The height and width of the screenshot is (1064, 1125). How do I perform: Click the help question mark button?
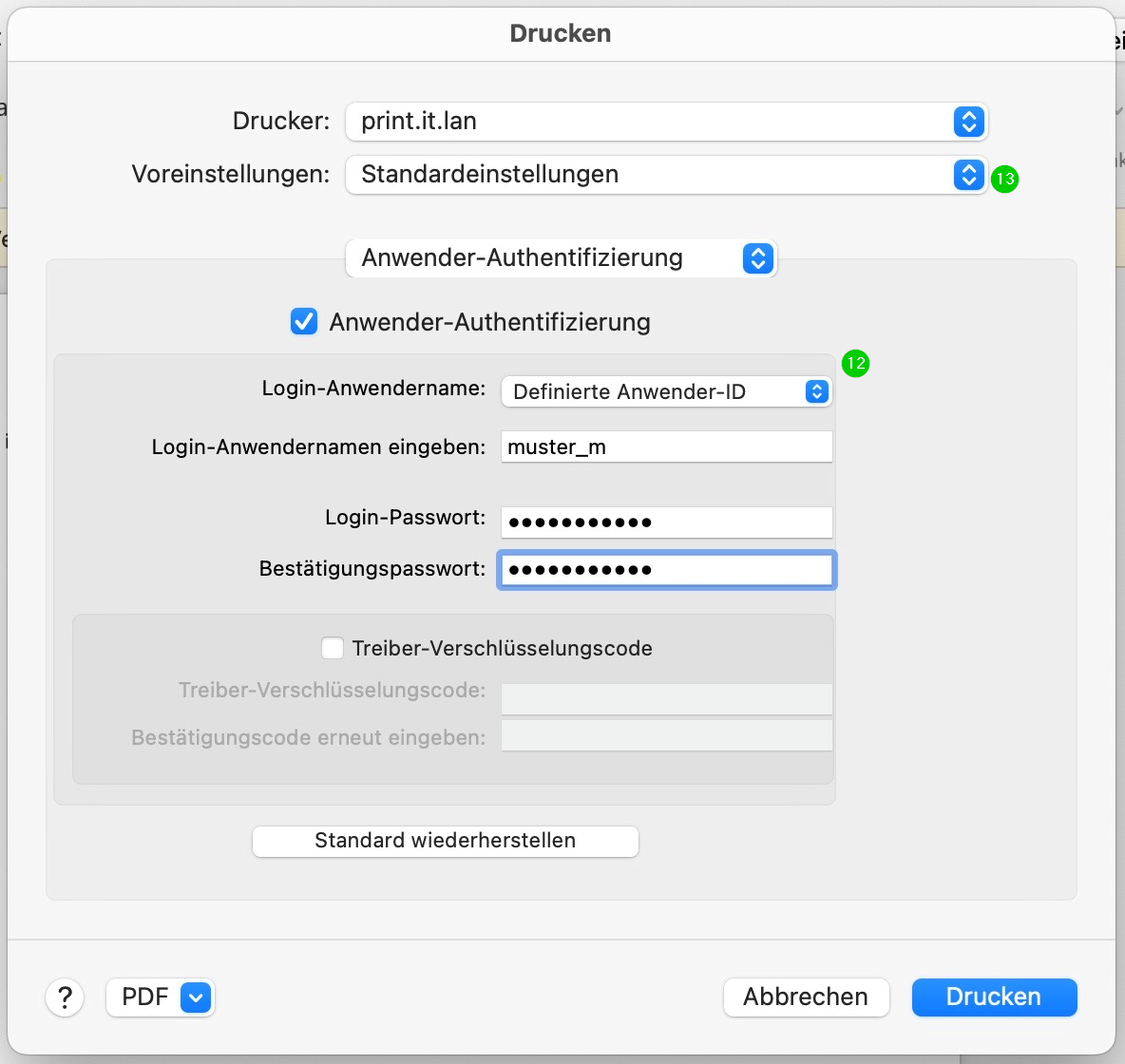click(65, 997)
